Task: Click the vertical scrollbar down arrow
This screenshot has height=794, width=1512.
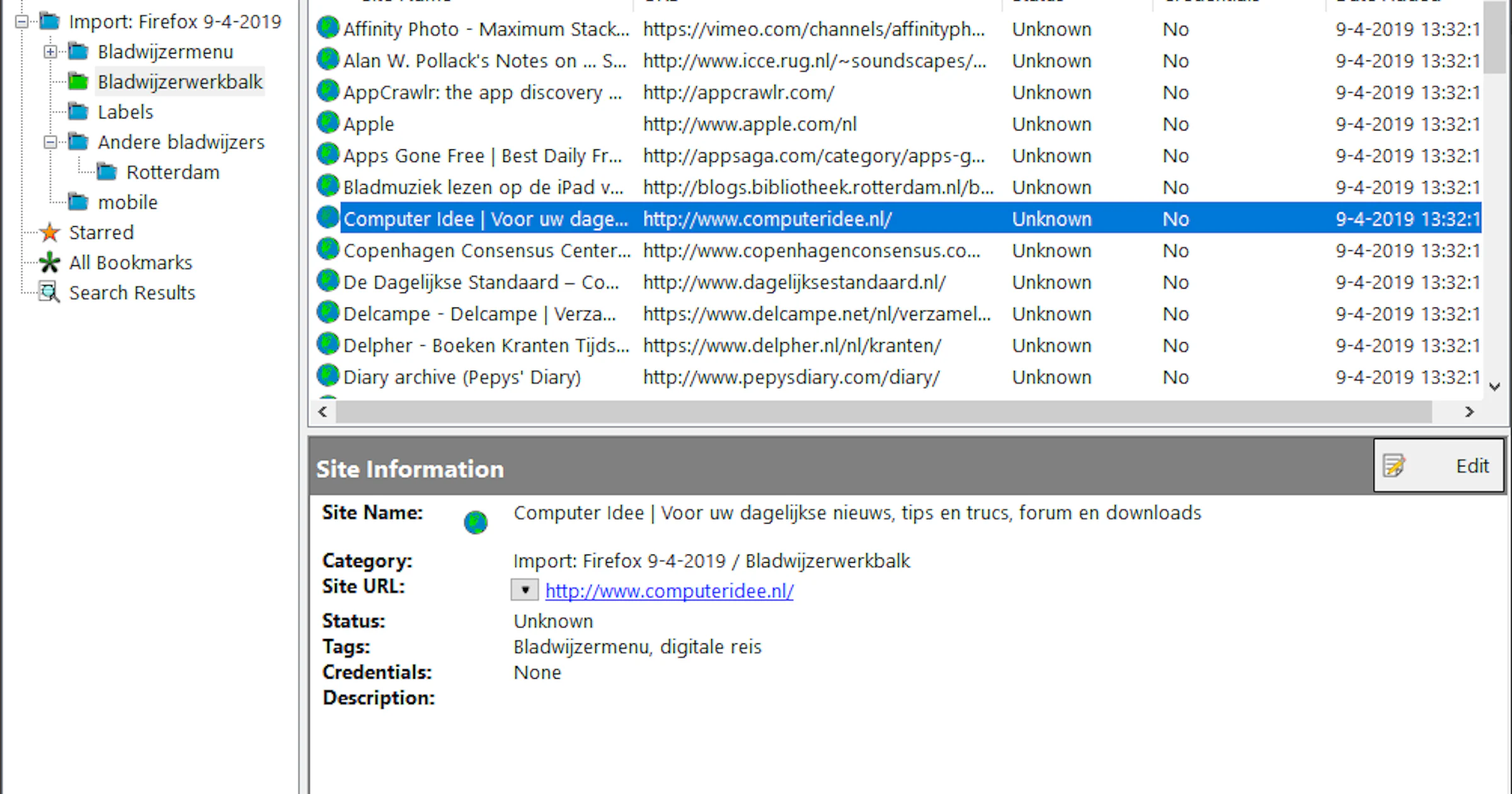Action: point(1494,387)
